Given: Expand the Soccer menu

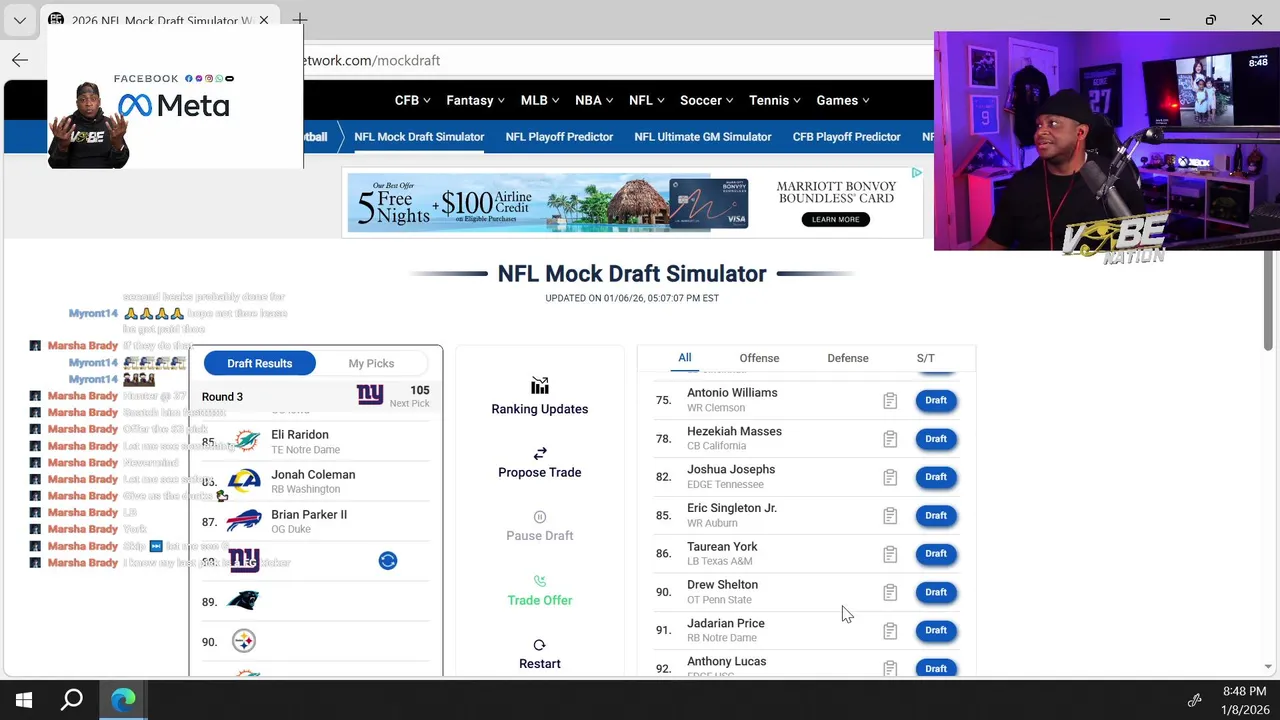Looking at the screenshot, I should 706,100.
